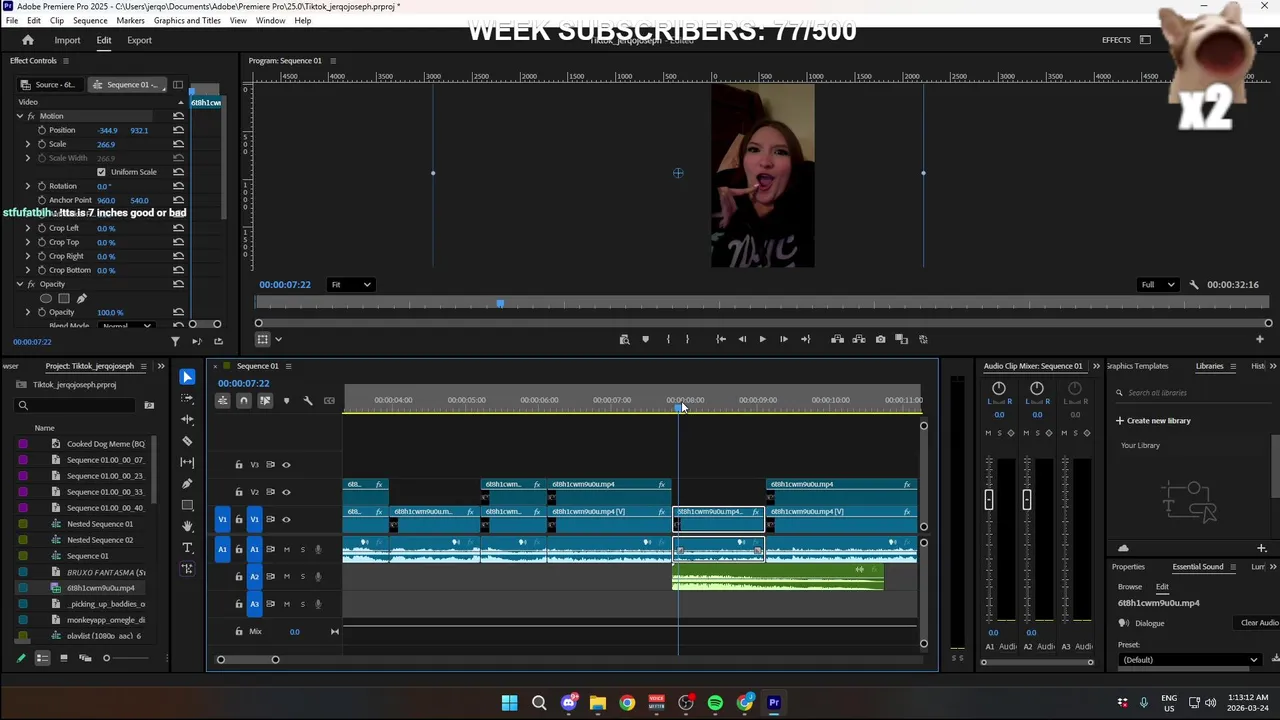This screenshot has height=720, width=1280.
Task: Expand the Scale property
Action: coord(28,144)
